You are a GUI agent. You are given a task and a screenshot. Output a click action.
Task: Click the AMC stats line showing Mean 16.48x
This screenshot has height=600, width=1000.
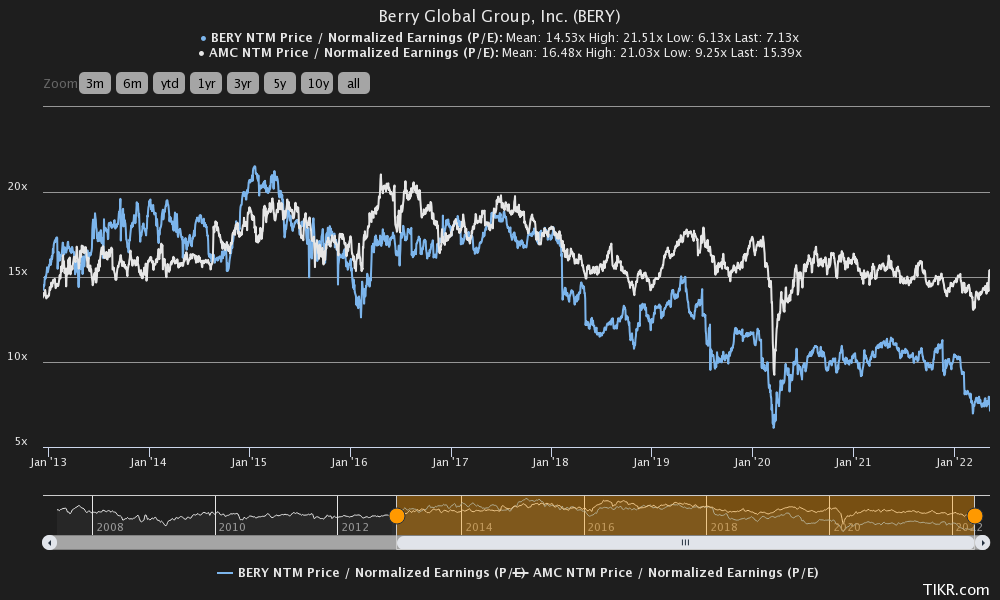point(499,53)
